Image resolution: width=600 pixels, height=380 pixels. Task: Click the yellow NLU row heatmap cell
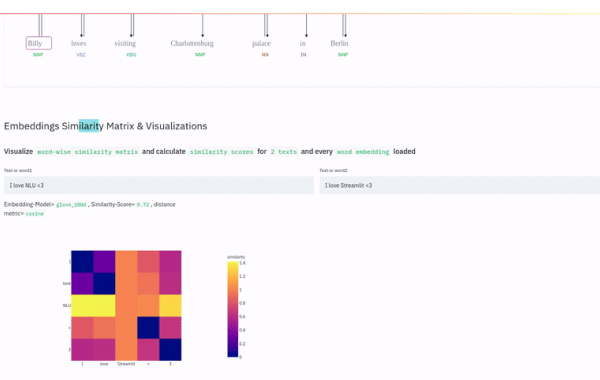point(93,305)
